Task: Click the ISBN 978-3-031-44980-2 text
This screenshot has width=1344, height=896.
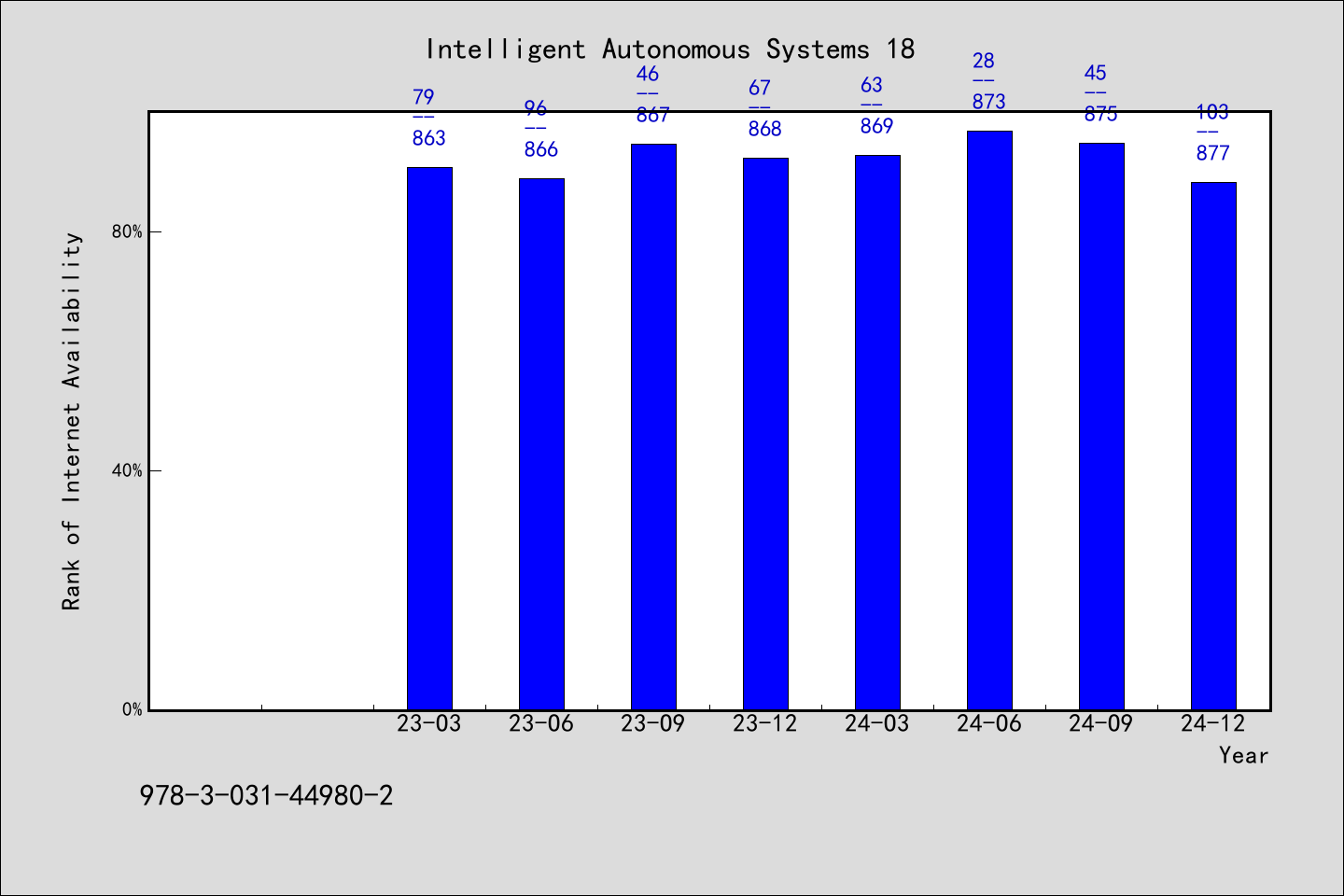Action: tap(267, 795)
